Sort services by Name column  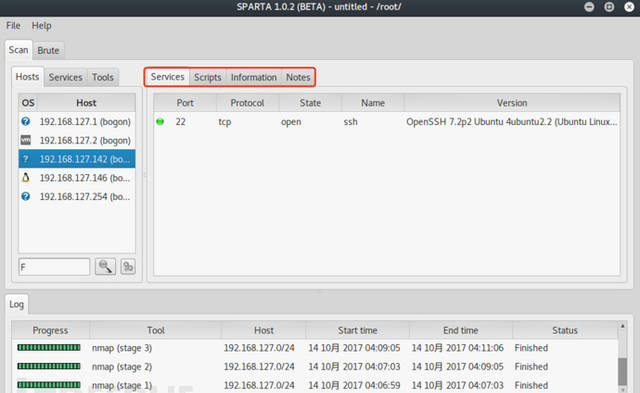[x=373, y=103]
